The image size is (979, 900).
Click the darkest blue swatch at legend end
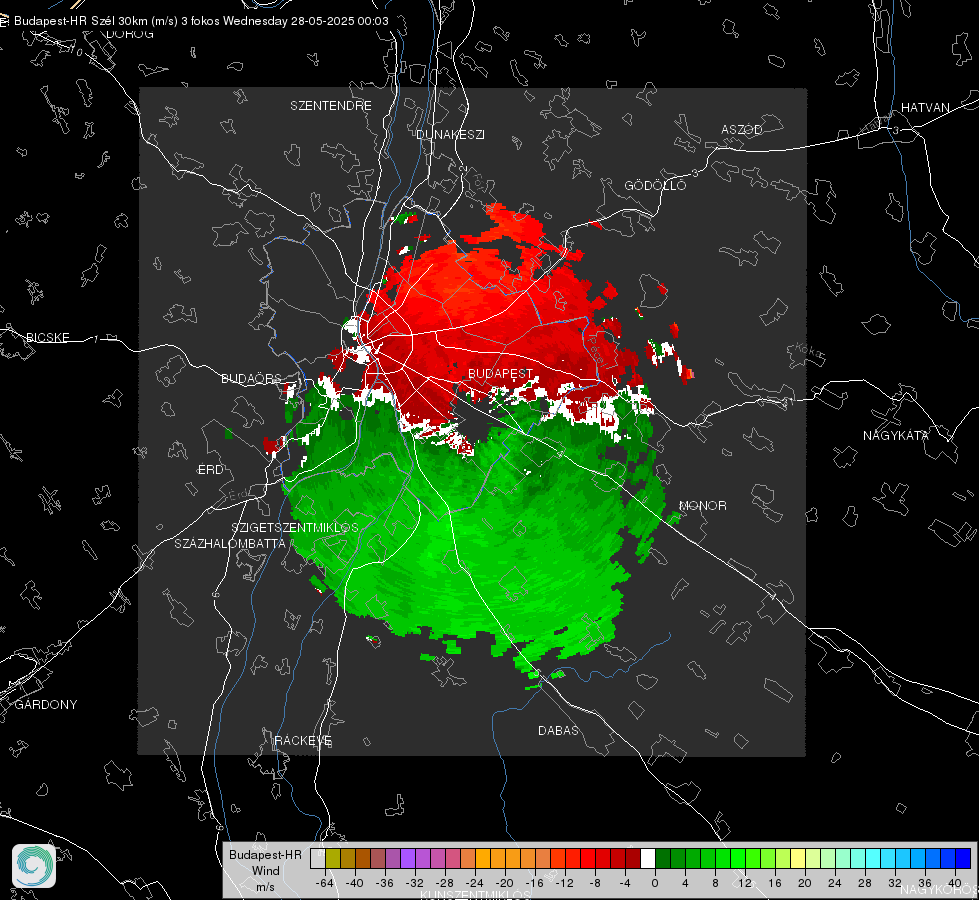click(x=963, y=859)
